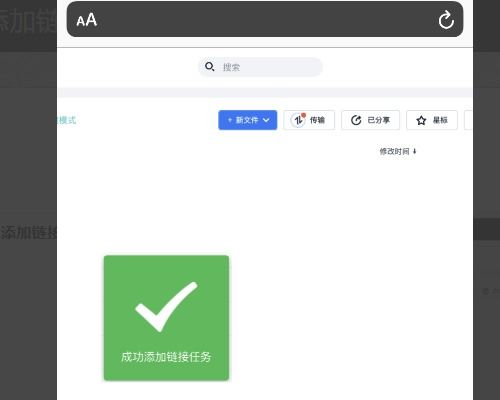Screen dimensions: 500x400
Task: Open the AA text size menu
Action: (87, 20)
